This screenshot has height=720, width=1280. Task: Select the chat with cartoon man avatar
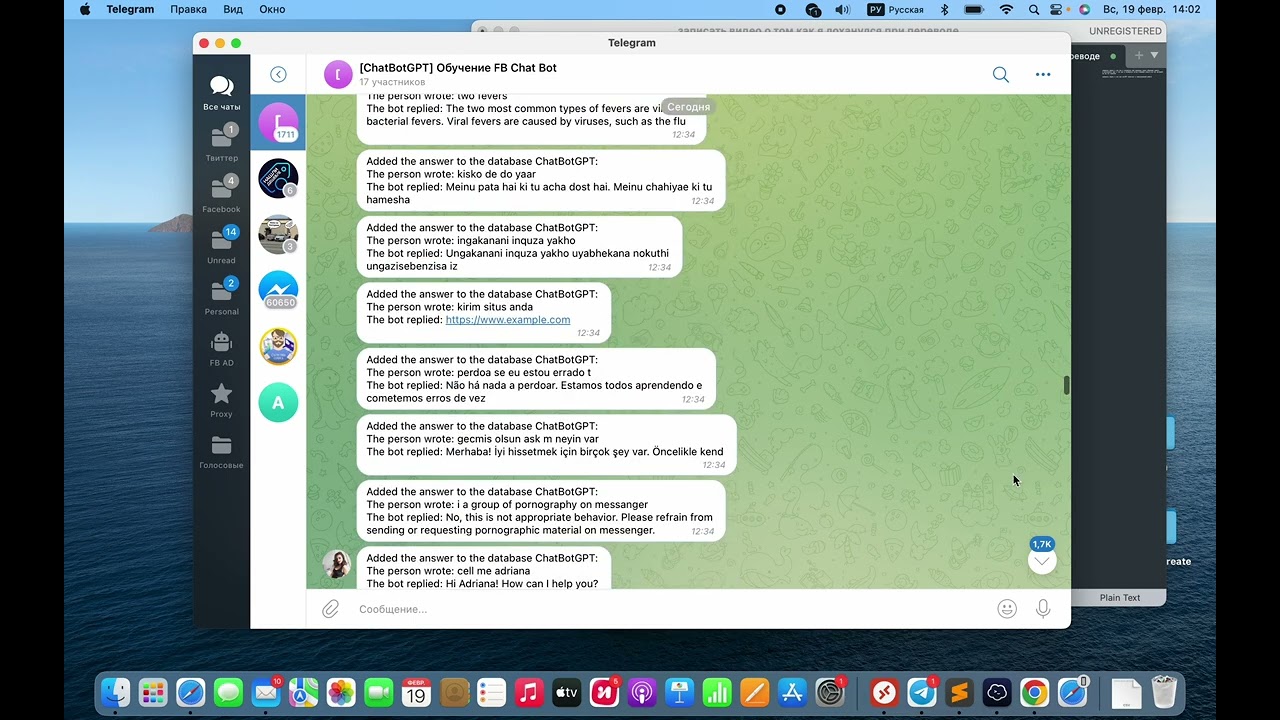(278, 346)
